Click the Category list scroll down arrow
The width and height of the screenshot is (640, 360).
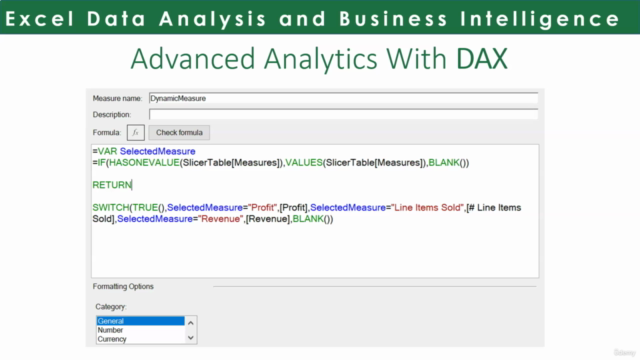(x=191, y=338)
